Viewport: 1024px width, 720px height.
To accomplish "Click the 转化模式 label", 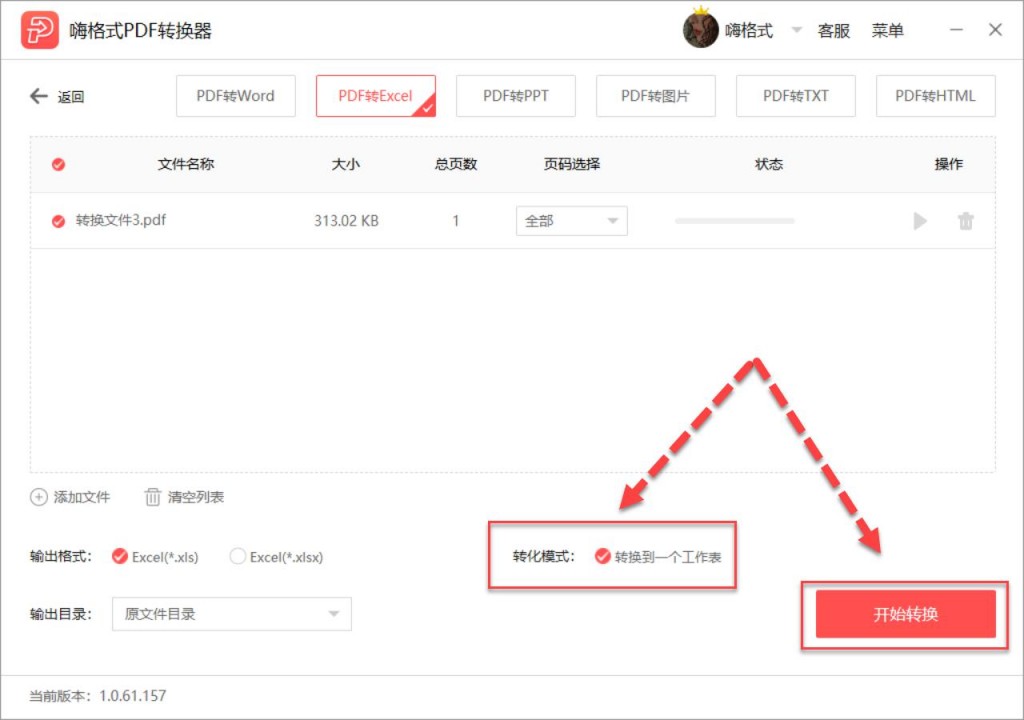I will (x=543, y=557).
